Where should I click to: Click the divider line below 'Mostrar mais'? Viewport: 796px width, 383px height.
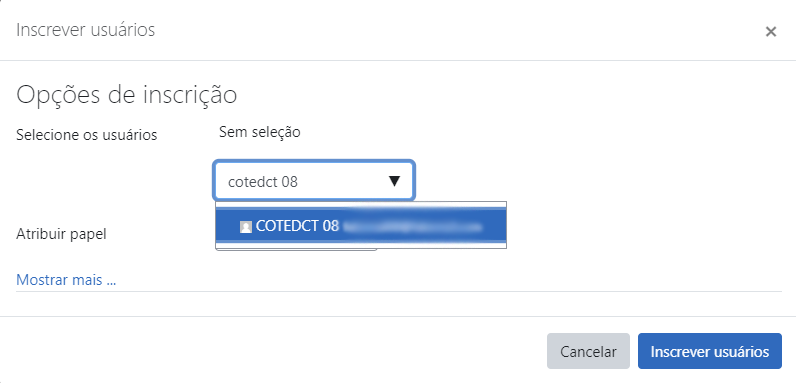click(x=399, y=292)
